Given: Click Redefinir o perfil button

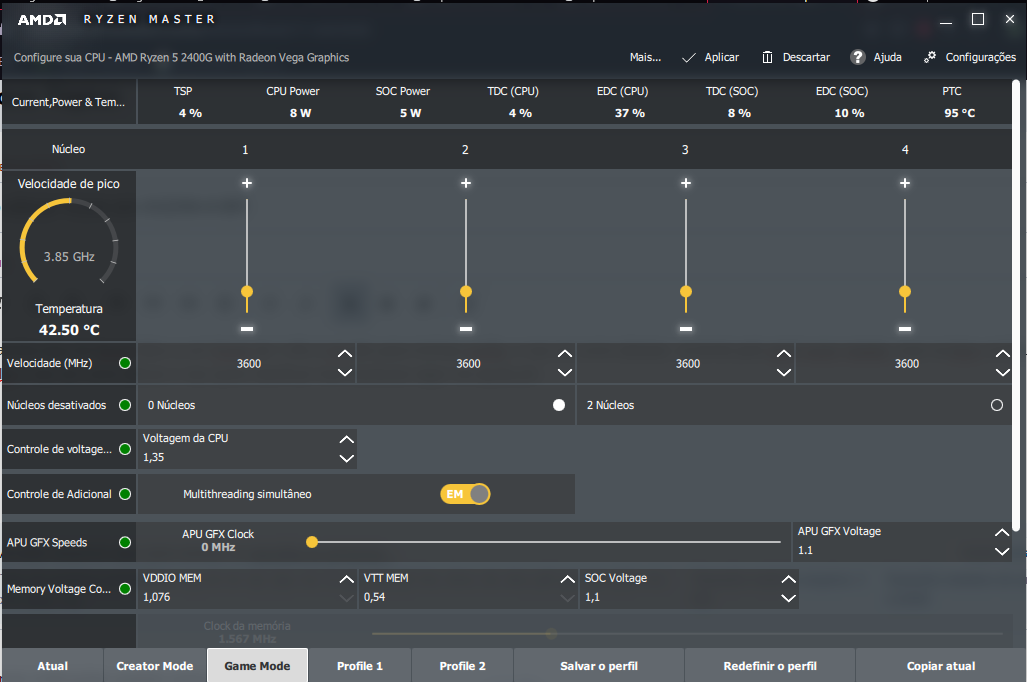Looking at the screenshot, I should (770, 666).
